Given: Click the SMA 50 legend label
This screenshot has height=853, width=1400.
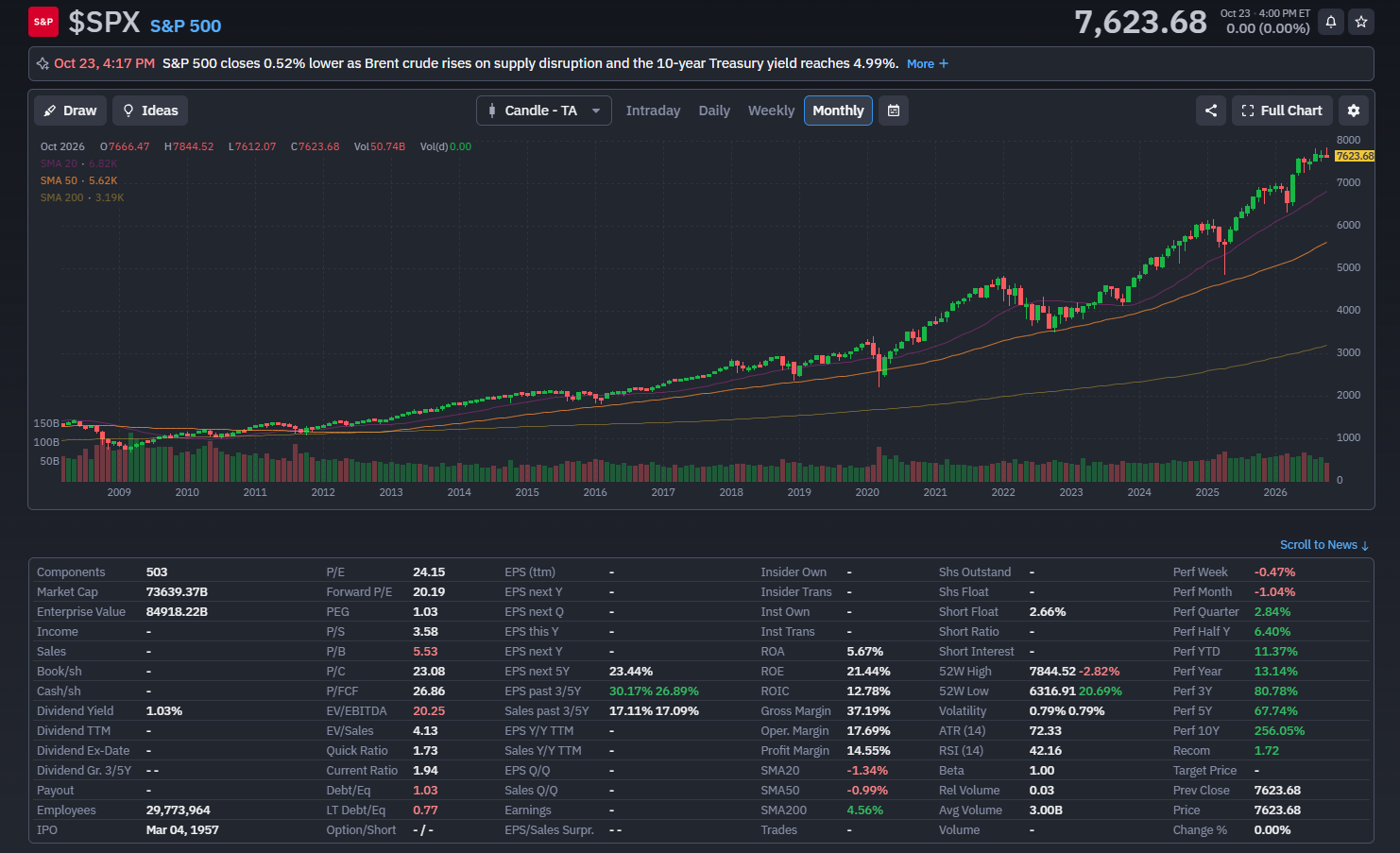Looking at the screenshot, I should tap(59, 180).
